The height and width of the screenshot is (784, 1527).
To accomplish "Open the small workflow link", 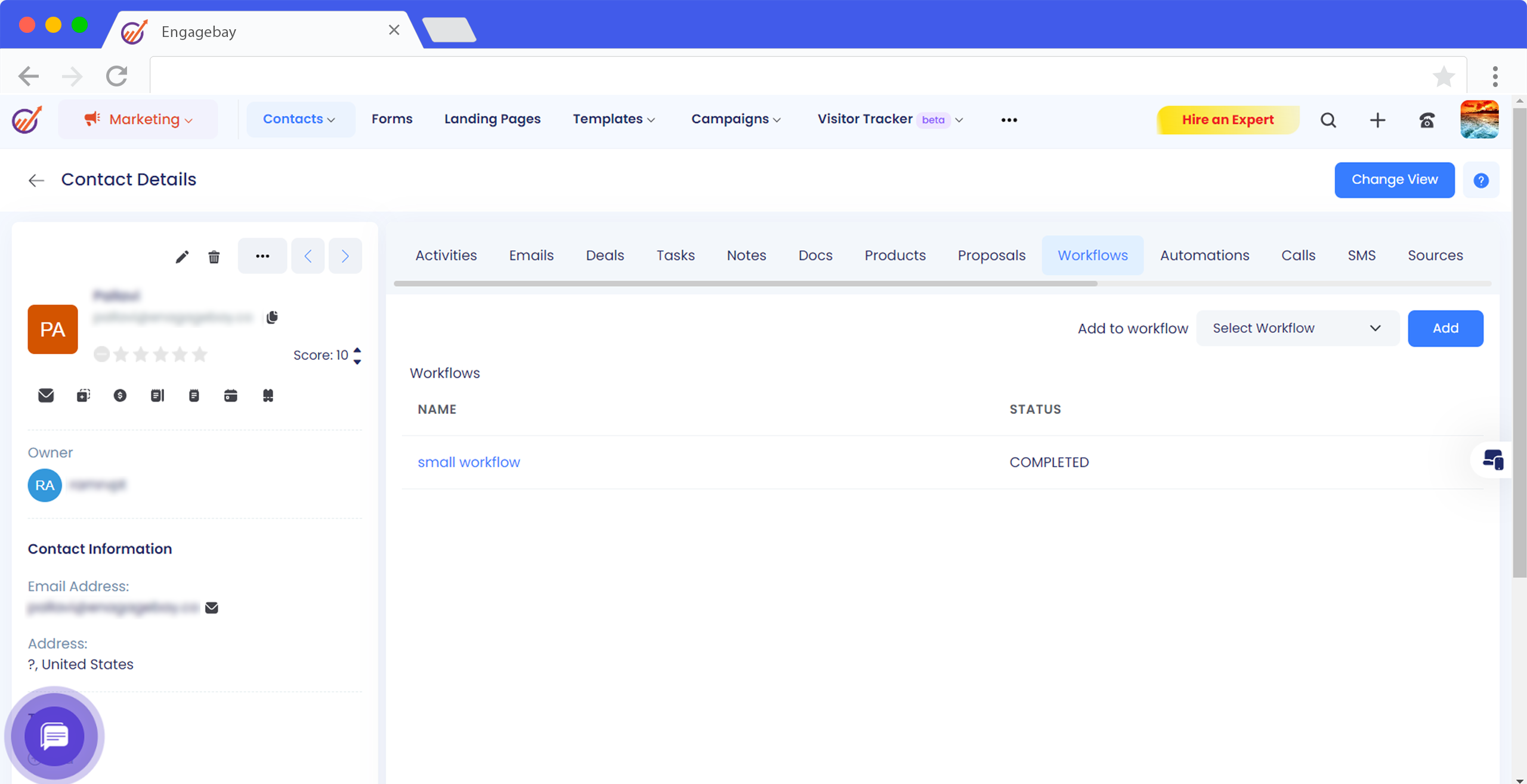I will click(x=468, y=462).
